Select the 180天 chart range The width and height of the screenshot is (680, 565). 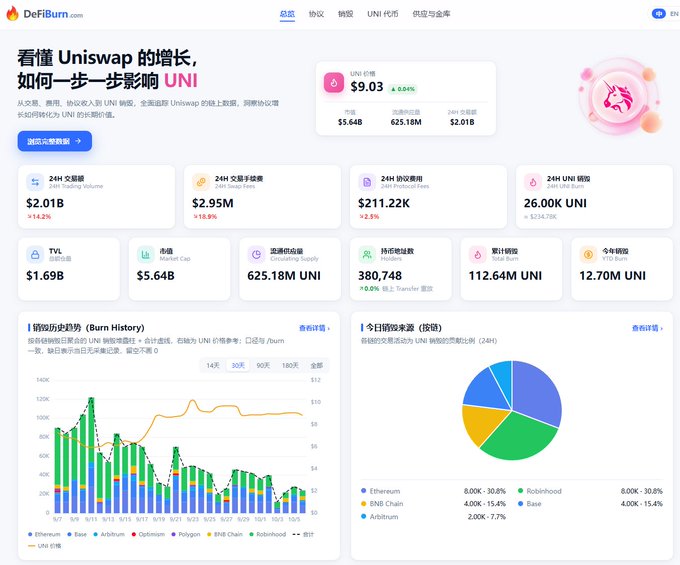(x=290, y=366)
